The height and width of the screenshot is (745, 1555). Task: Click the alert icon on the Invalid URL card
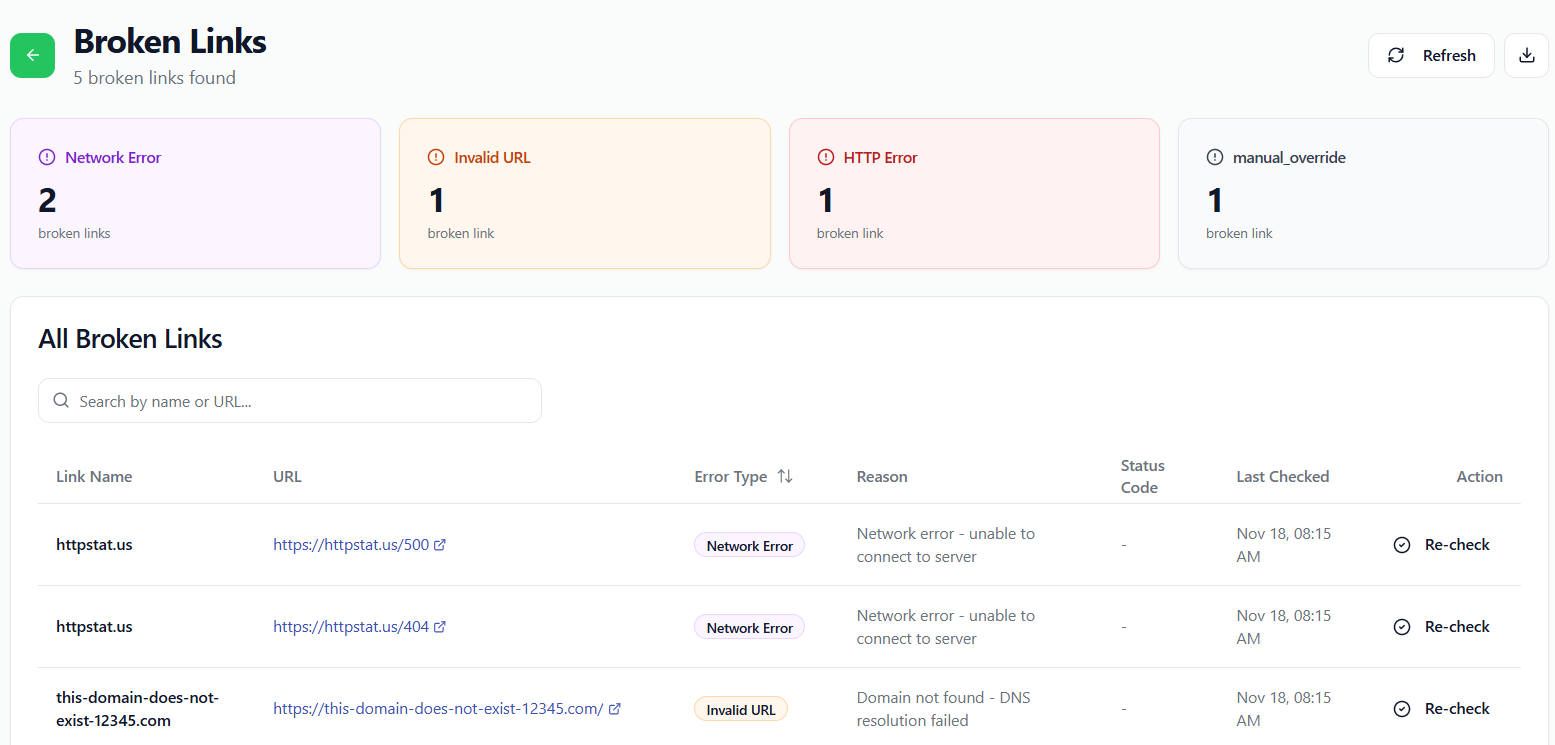(435, 157)
